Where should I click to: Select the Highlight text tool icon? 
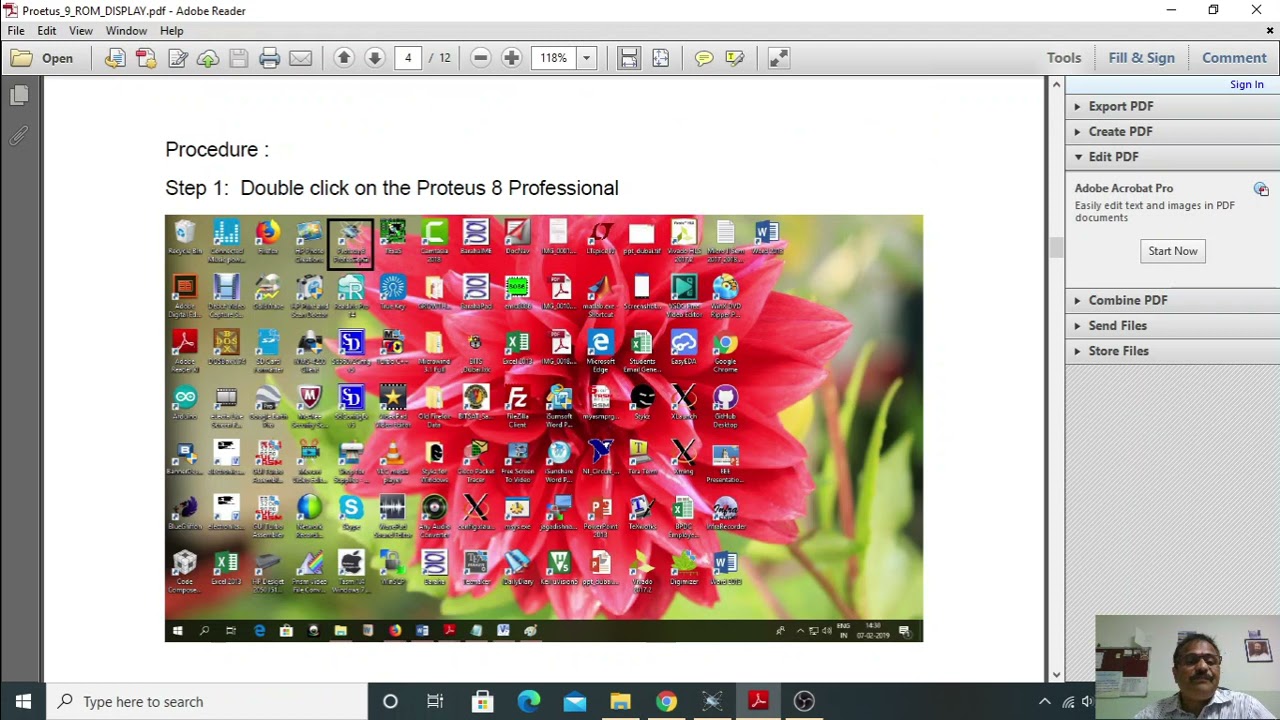[734, 58]
